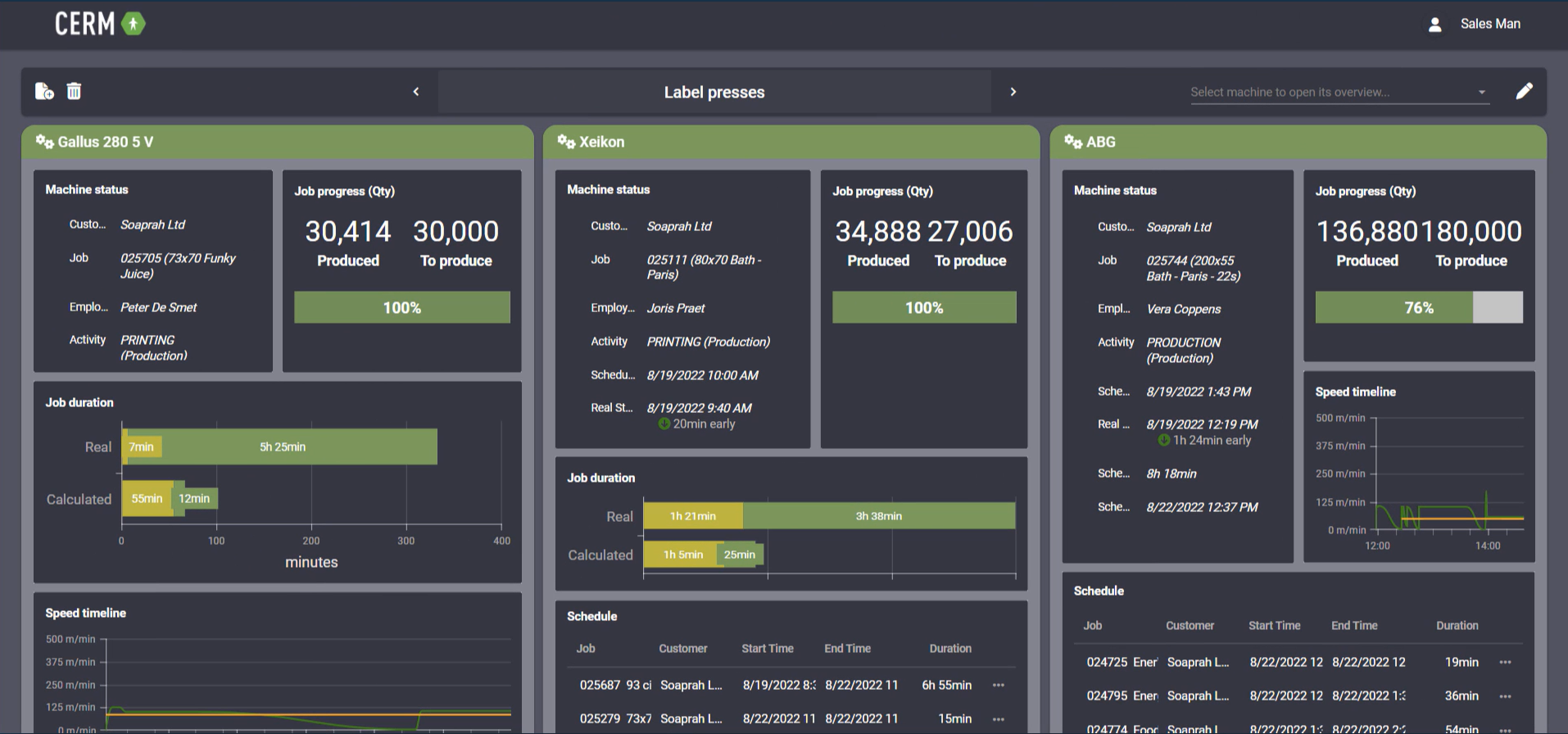Image resolution: width=1568 pixels, height=734 pixels.
Task: Click the gears icon next to ABG
Action: click(x=1073, y=142)
